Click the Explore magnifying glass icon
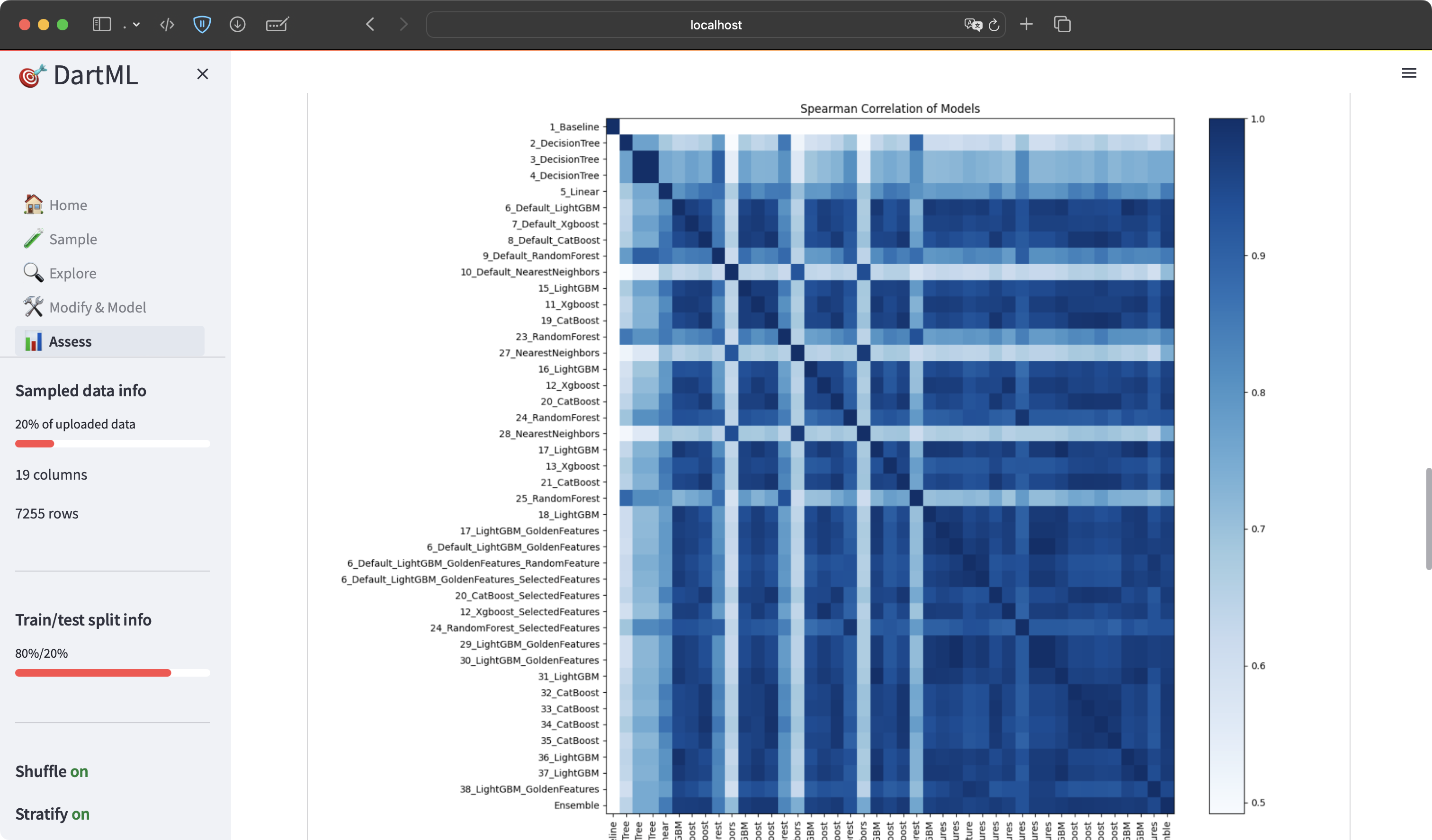The width and height of the screenshot is (1432, 840). coord(33,272)
